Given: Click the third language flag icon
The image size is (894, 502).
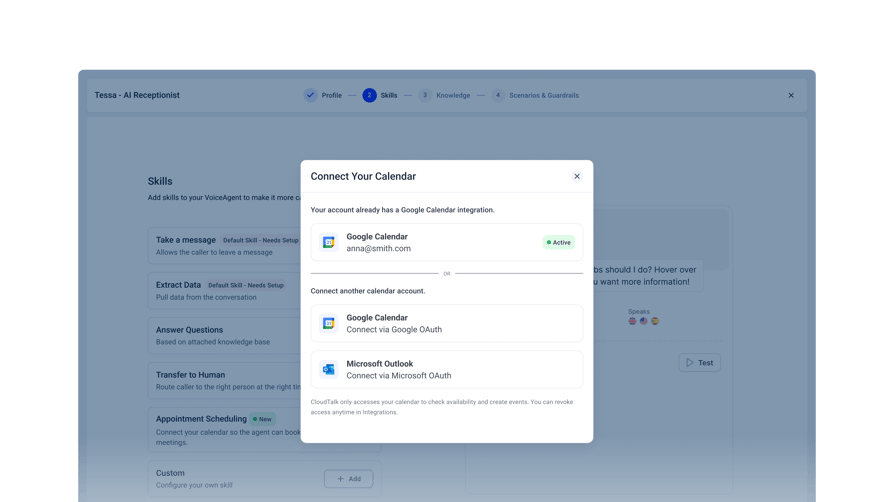Looking at the screenshot, I should pos(655,321).
